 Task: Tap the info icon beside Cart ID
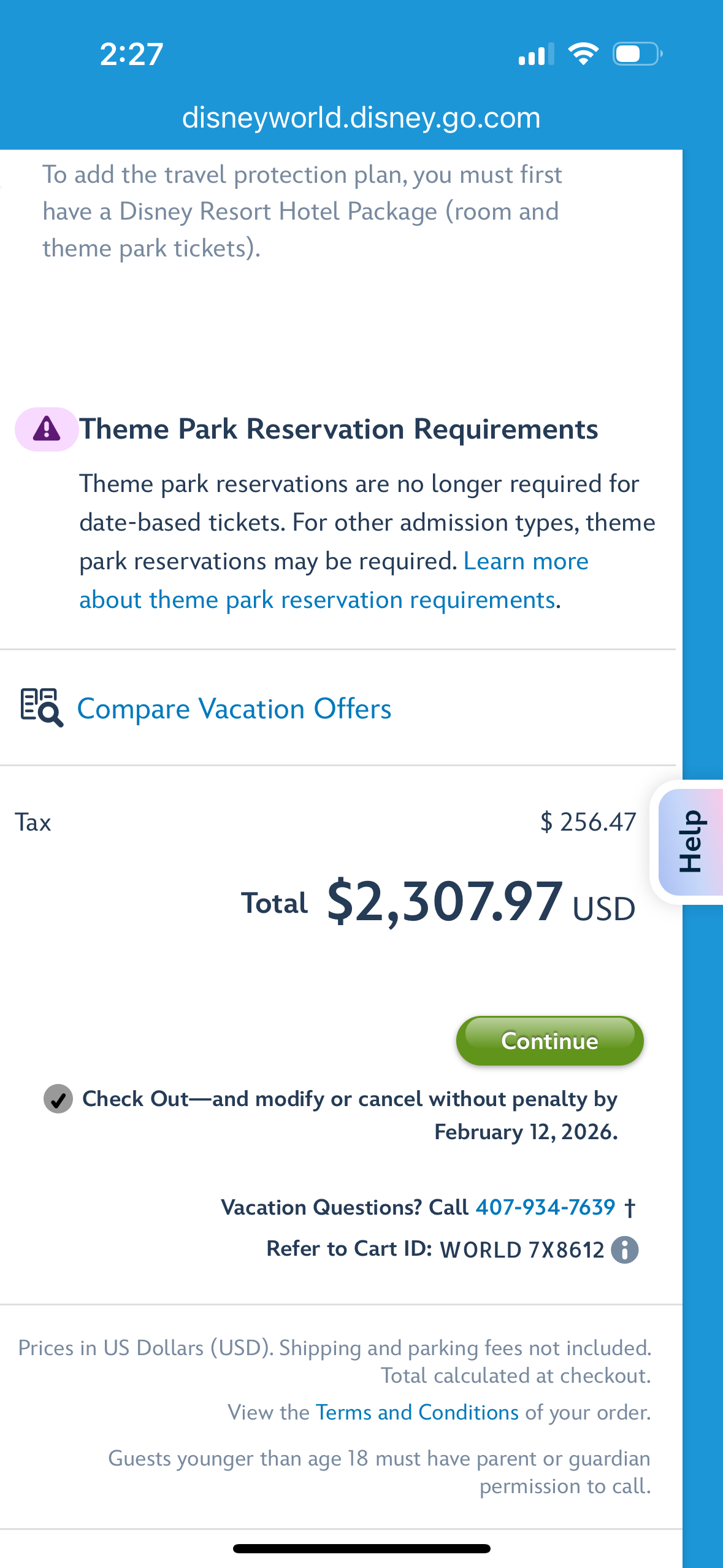coord(625,1250)
